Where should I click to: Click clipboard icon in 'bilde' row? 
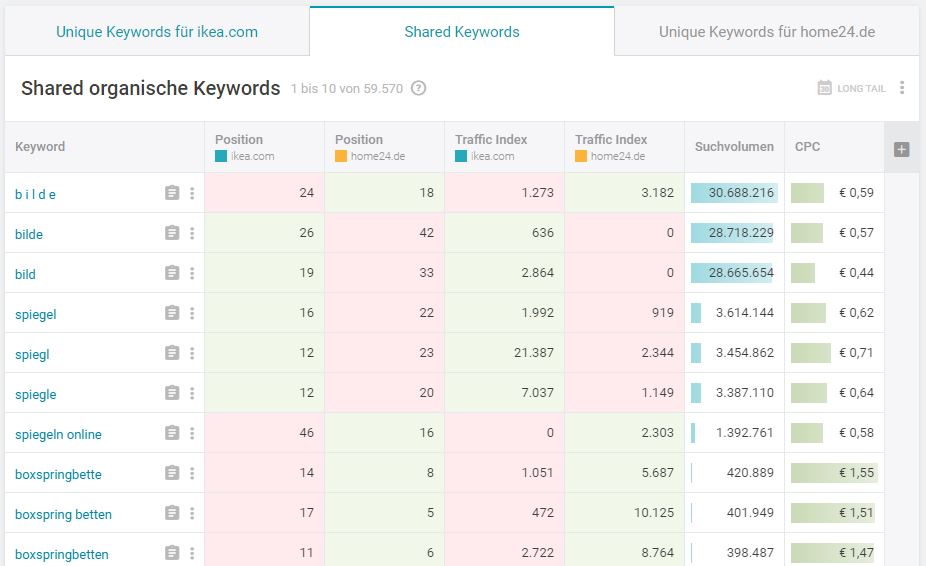coord(172,233)
